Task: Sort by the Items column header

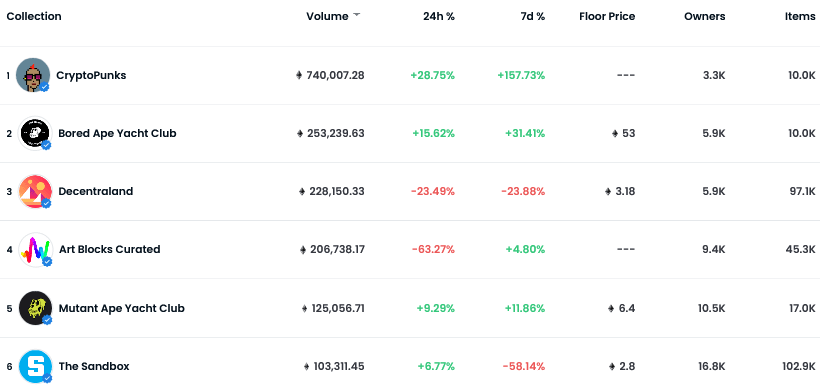Action: tap(800, 16)
